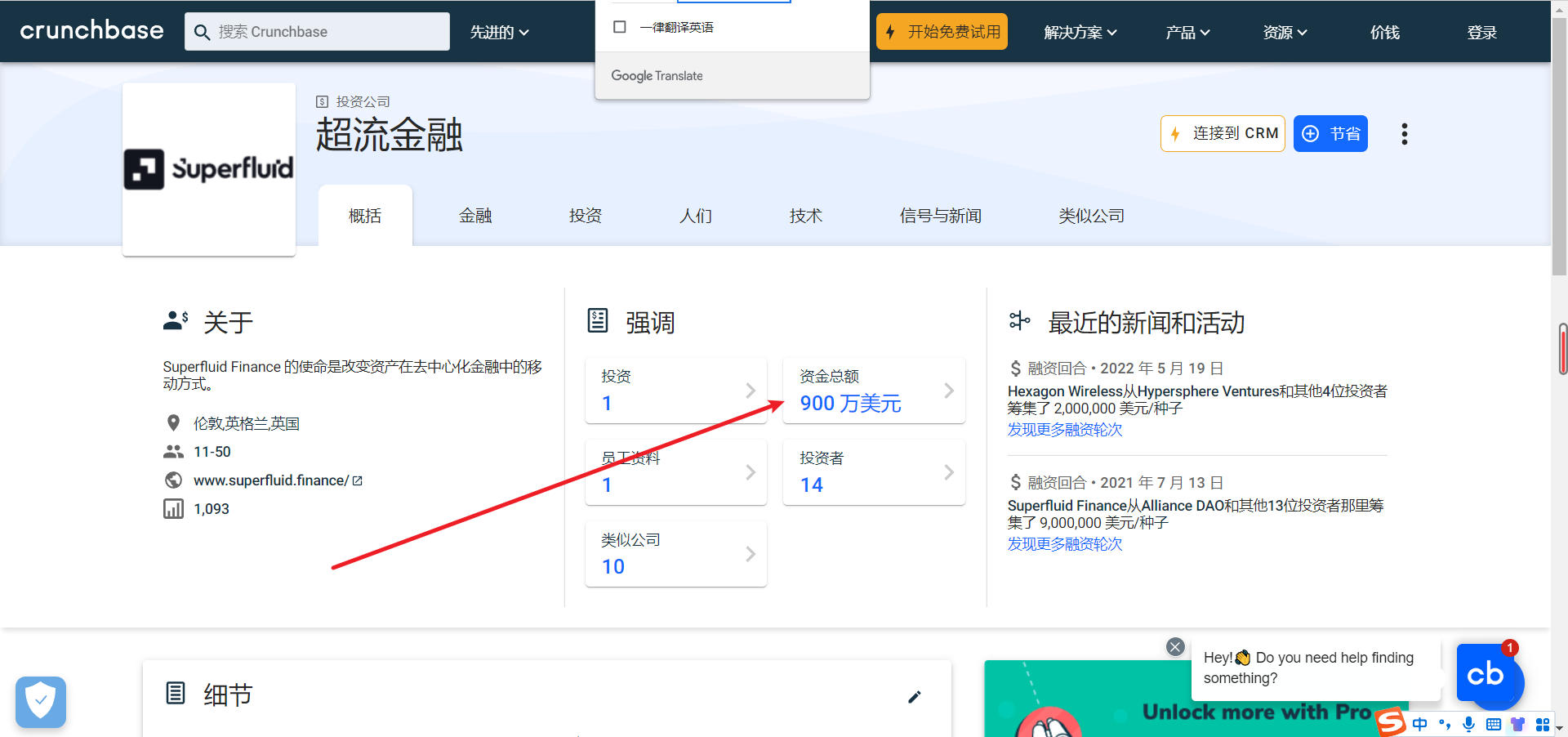Click the Sogou input method S icon
The width and height of the screenshot is (1568, 737).
[1391, 723]
